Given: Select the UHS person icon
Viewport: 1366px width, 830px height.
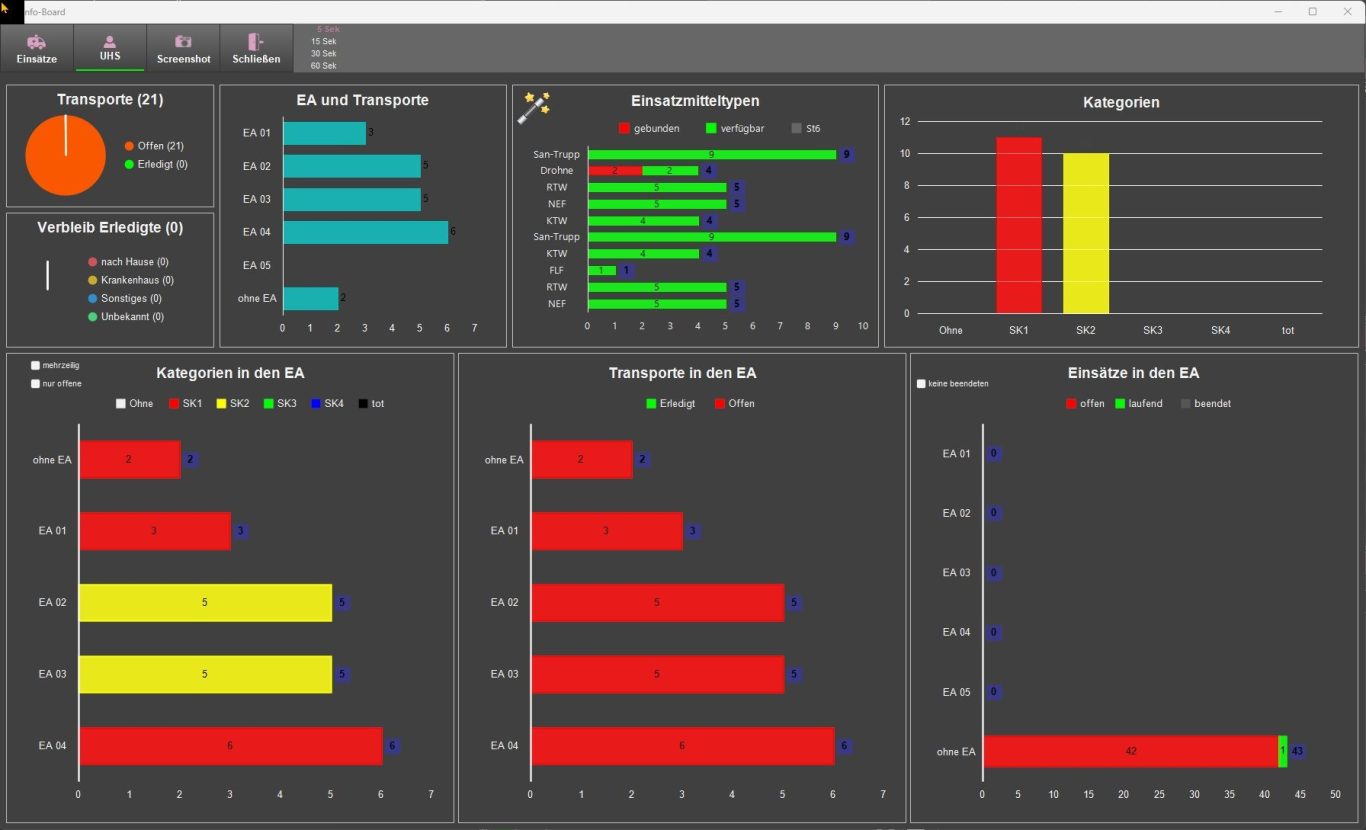Looking at the screenshot, I should click(x=110, y=42).
